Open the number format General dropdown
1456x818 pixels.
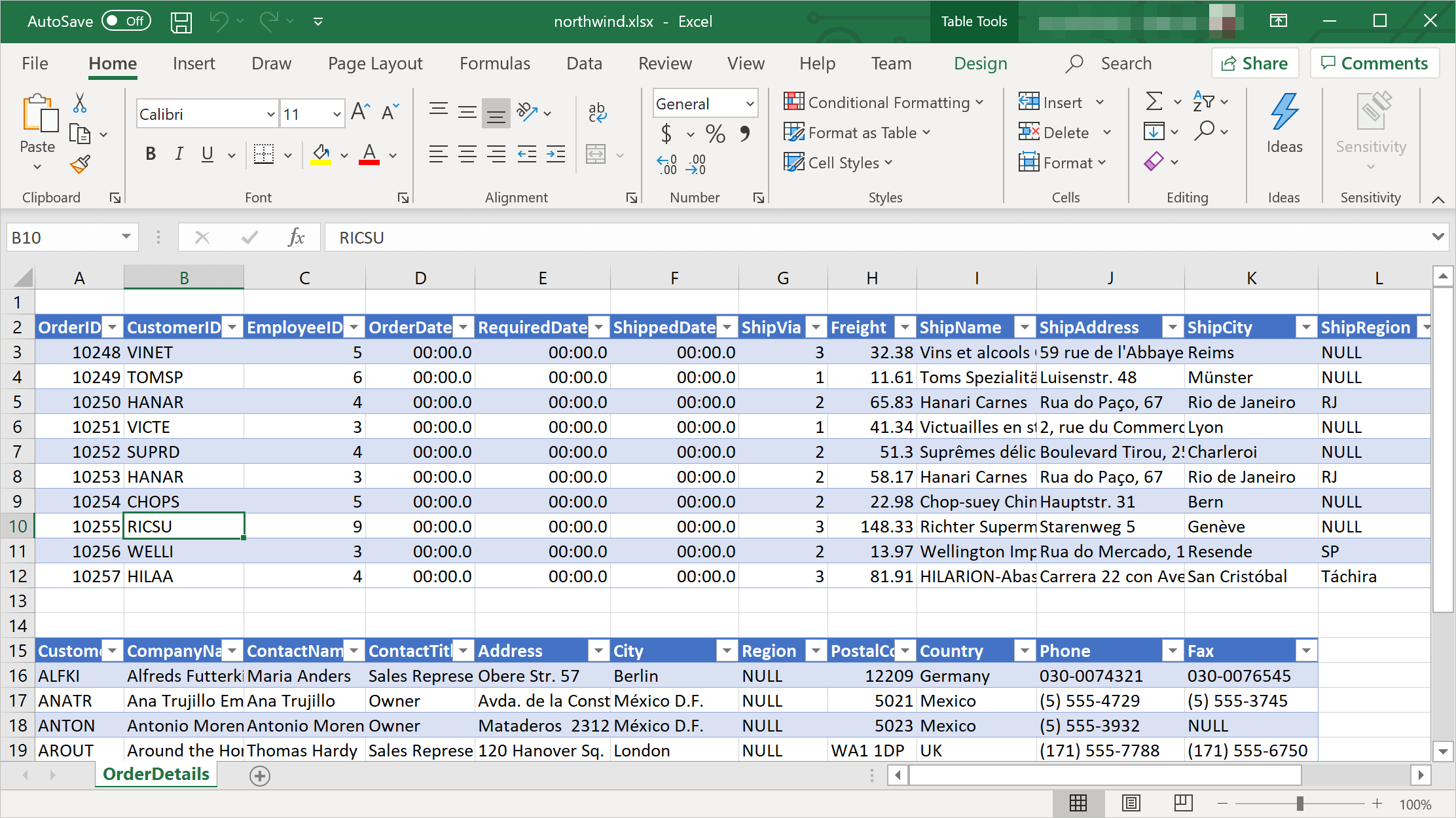coord(750,103)
